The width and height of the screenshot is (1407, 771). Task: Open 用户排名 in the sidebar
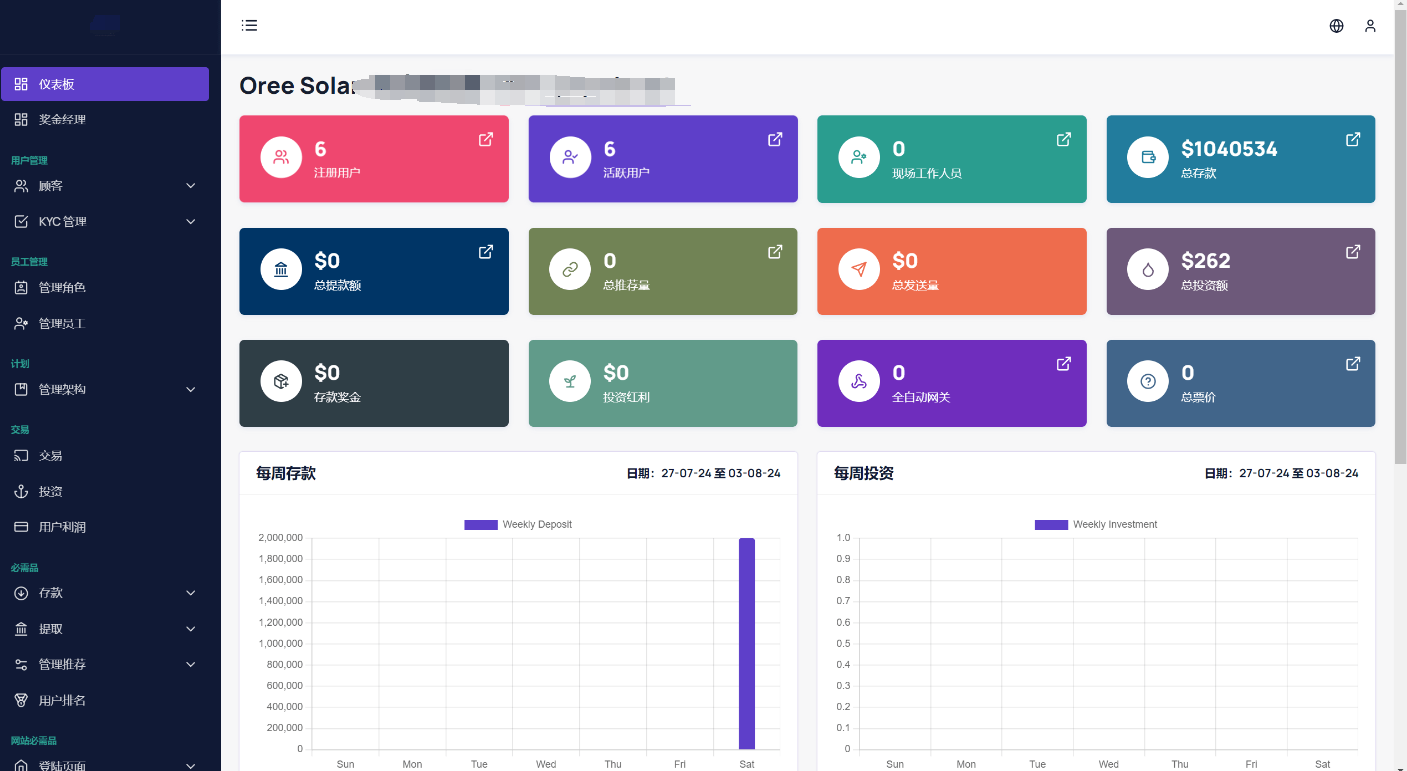[105, 701]
